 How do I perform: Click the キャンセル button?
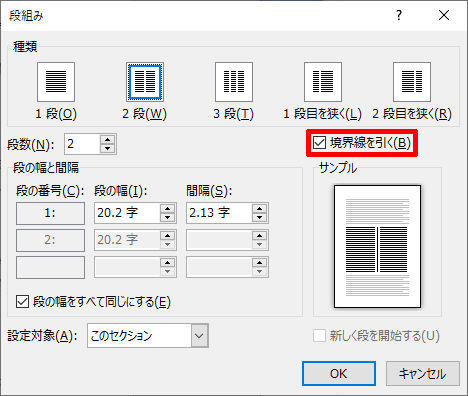click(x=423, y=374)
